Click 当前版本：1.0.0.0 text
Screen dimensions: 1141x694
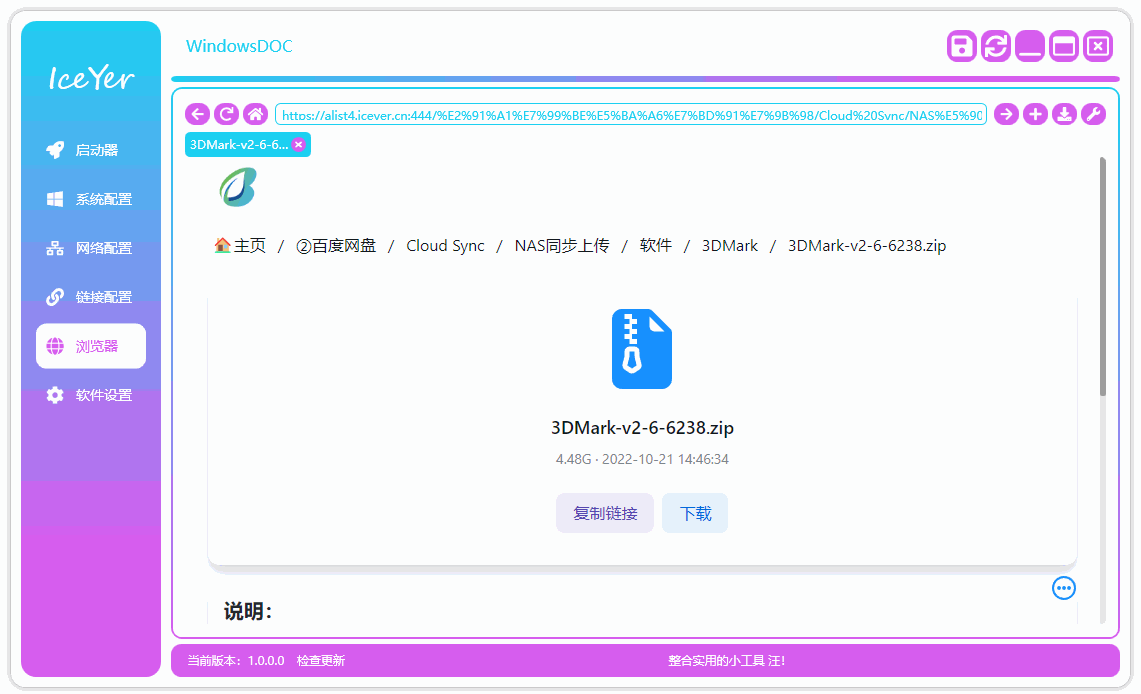click(x=236, y=661)
